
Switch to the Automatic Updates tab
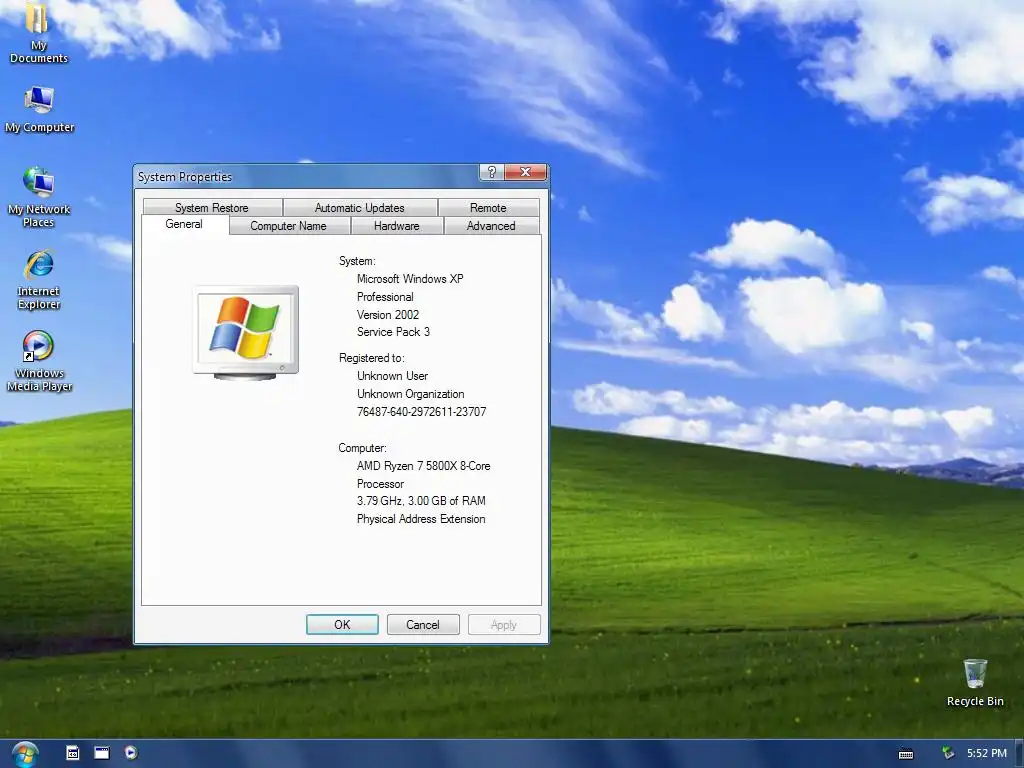click(360, 208)
